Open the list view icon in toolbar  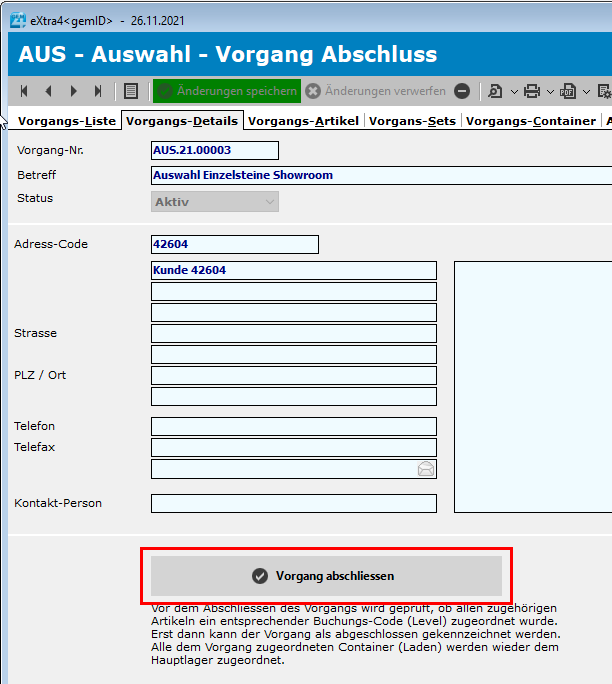click(x=131, y=91)
